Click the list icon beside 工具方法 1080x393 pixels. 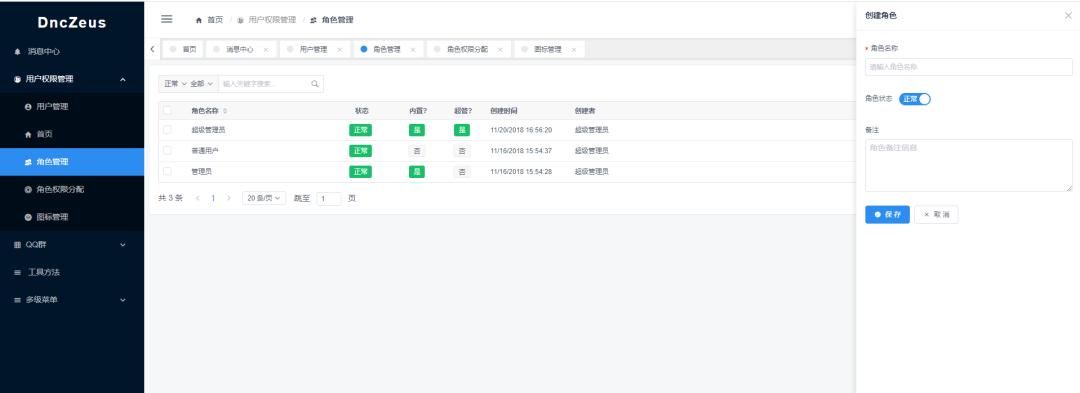(x=18, y=273)
